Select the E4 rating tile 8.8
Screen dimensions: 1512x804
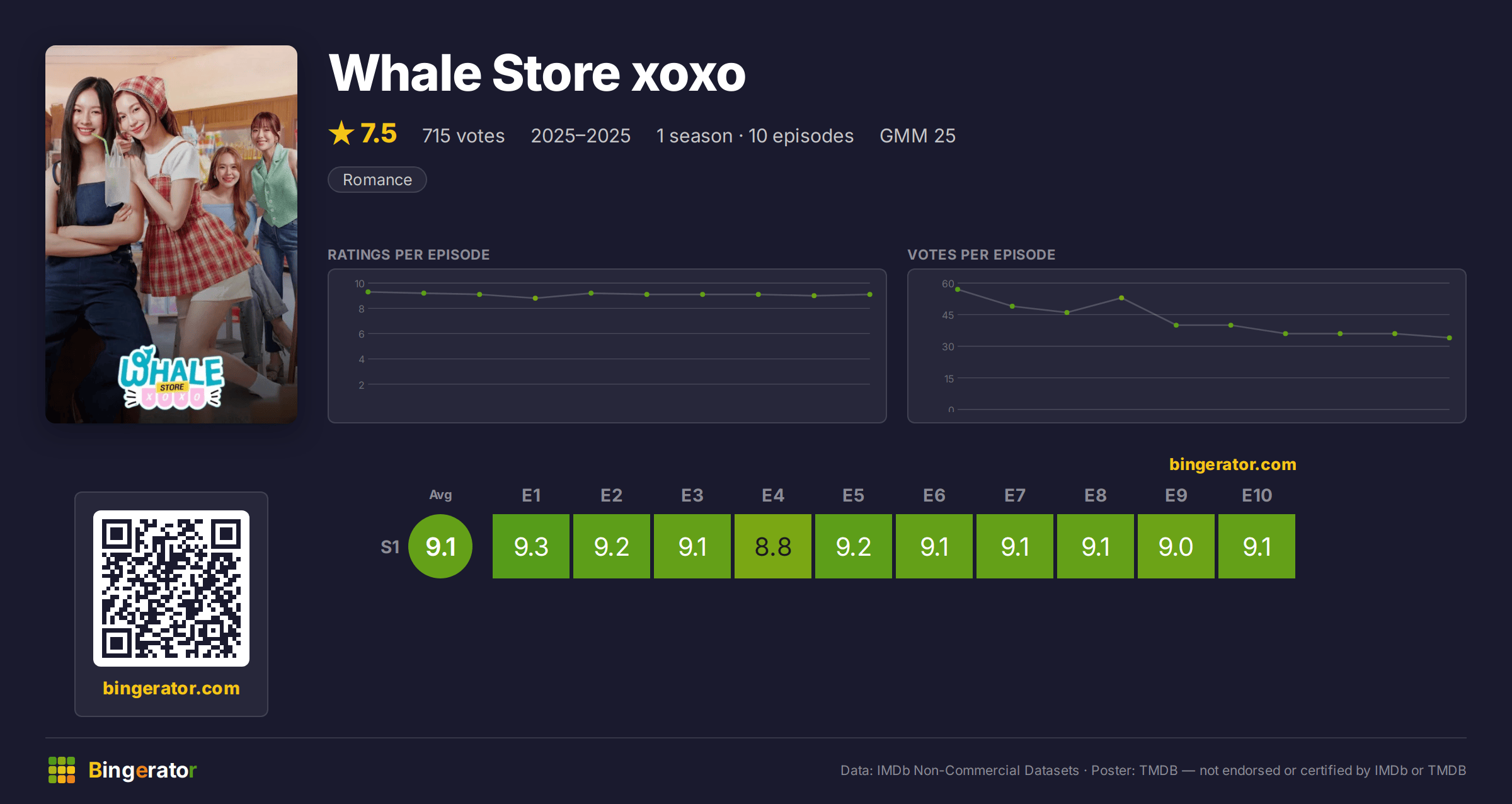pyautogui.click(x=773, y=546)
